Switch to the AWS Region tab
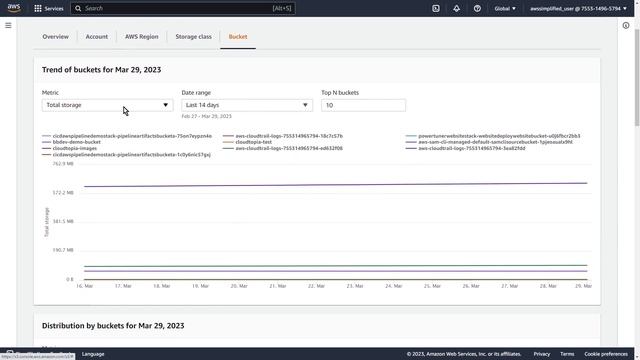The image size is (640, 360). click(142, 37)
